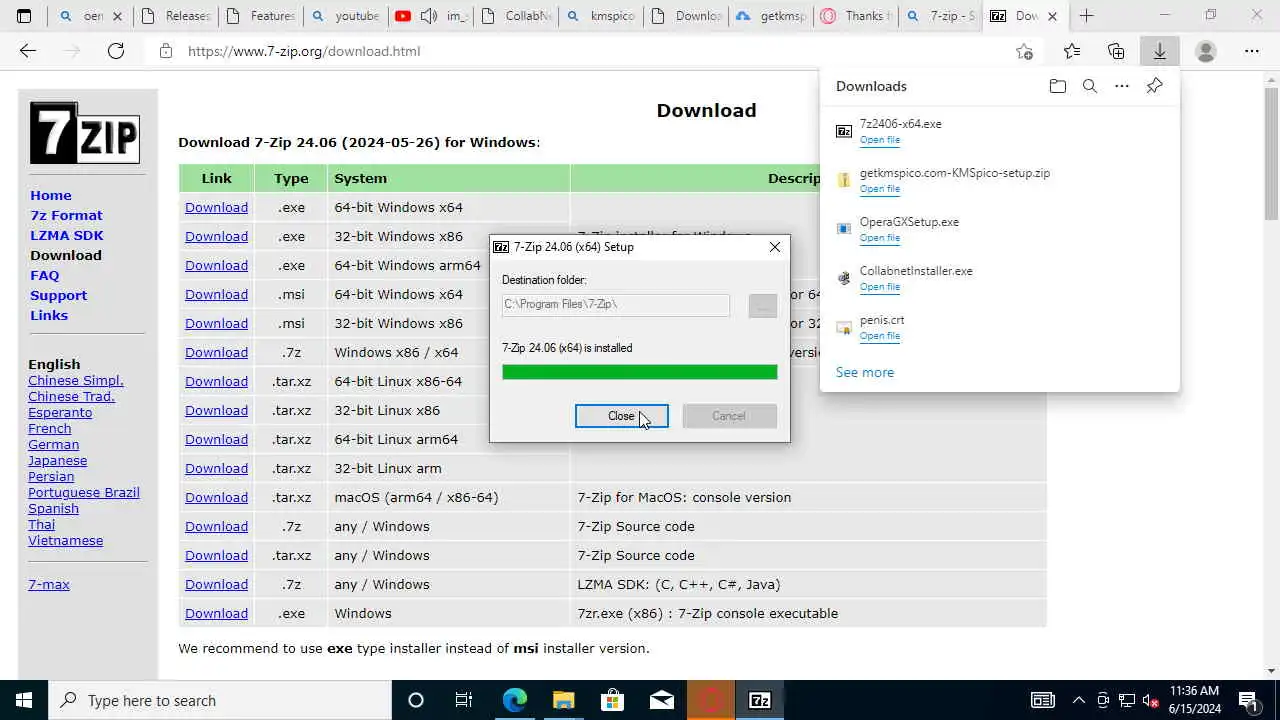1280x720 pixels.
Task: Close the 'oem' search tab
Action: 117,16
